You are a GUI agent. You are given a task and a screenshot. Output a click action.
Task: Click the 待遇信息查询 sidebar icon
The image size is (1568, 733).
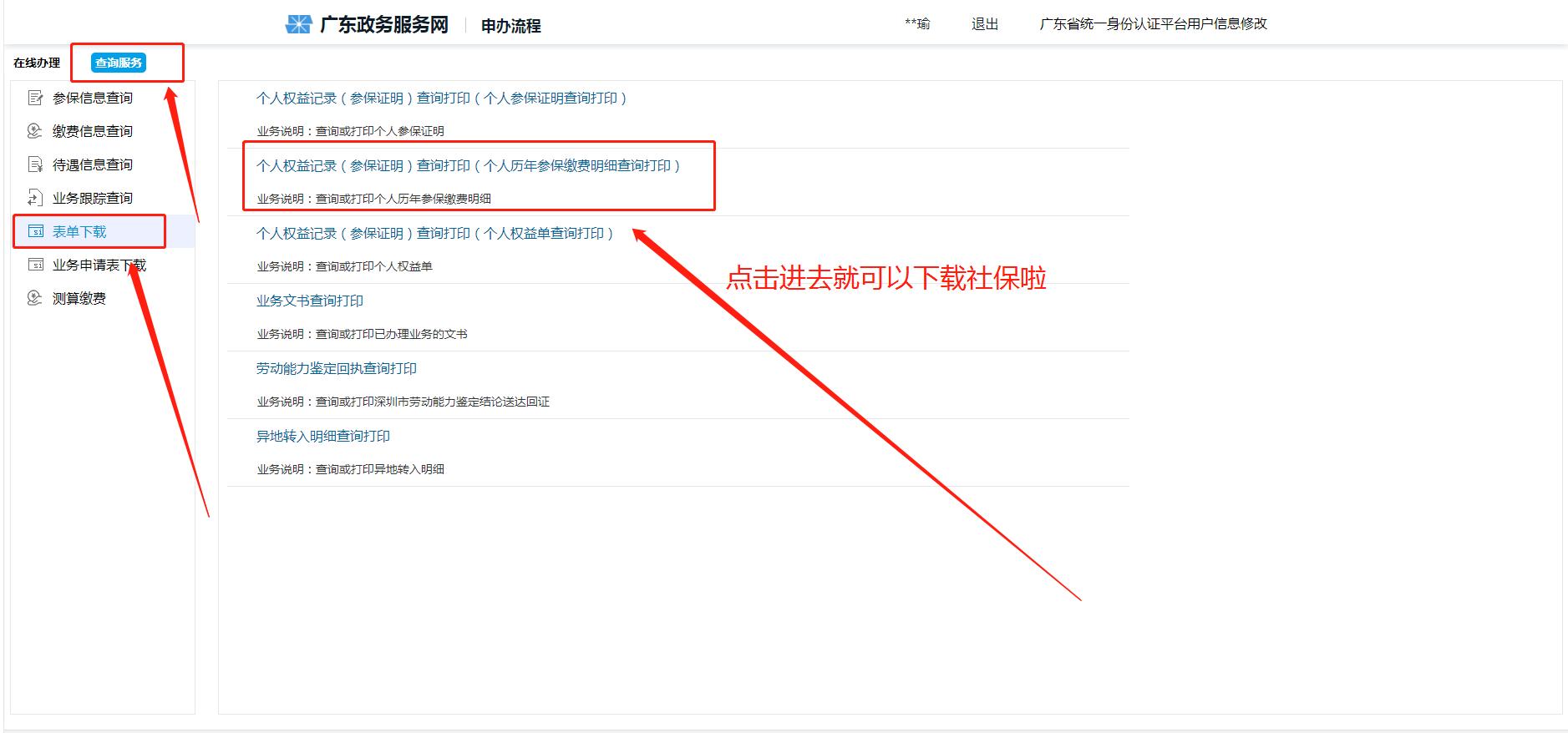click(x=35, y=164)
